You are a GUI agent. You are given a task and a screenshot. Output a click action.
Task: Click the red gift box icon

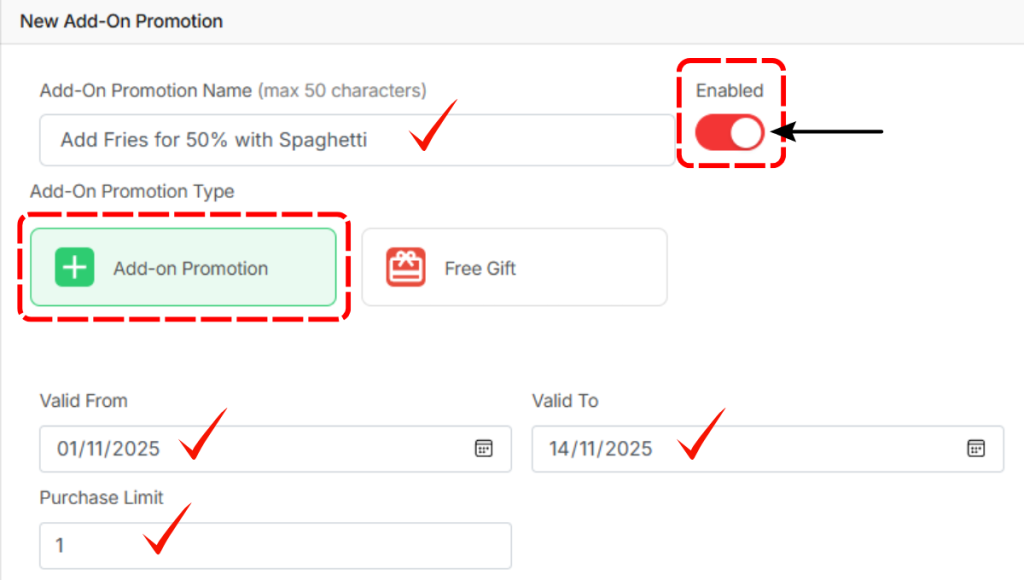coord(406,267)
